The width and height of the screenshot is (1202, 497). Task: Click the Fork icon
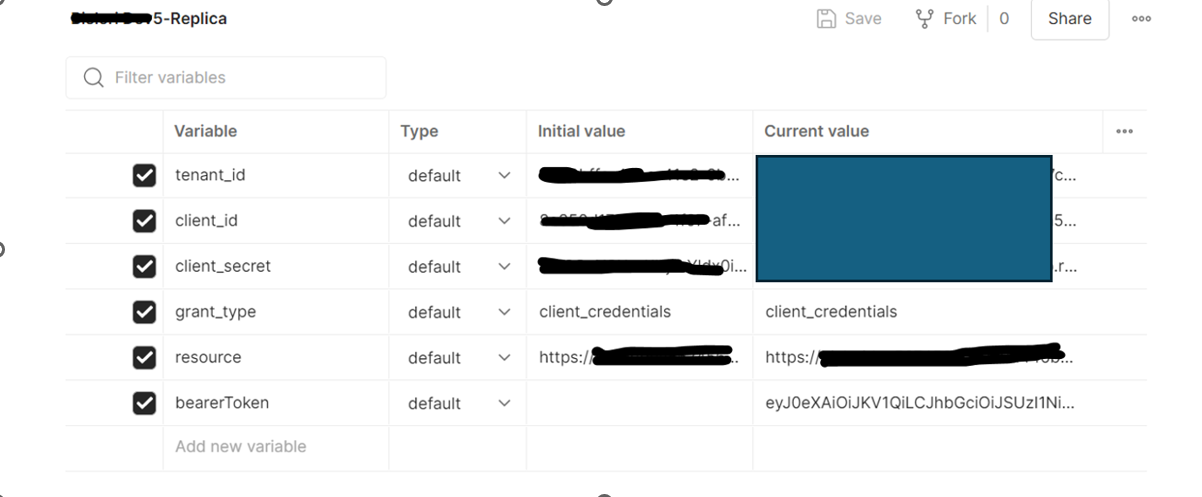(925, 18)
